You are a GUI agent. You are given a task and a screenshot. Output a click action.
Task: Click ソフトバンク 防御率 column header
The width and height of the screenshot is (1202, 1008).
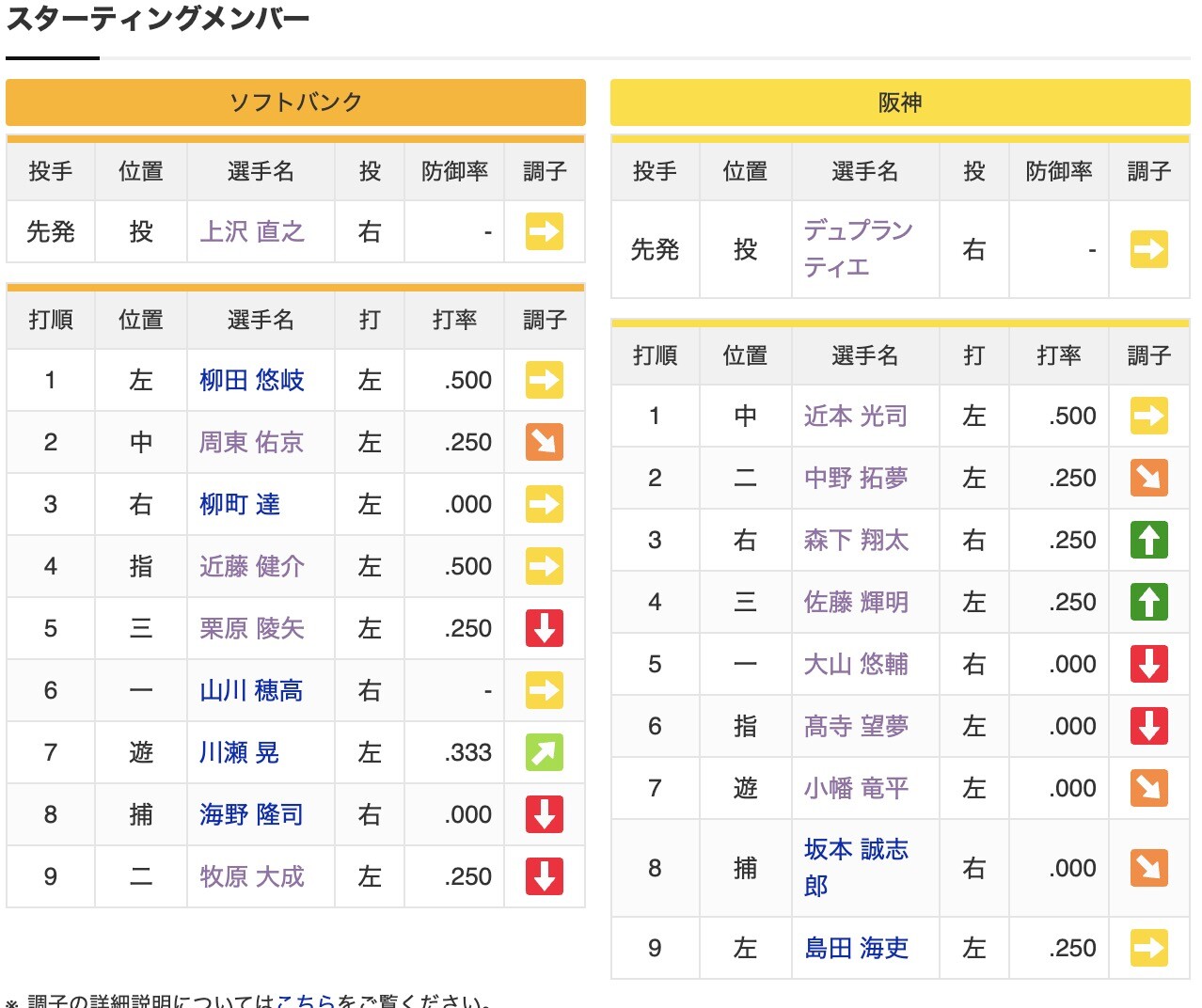454,171
